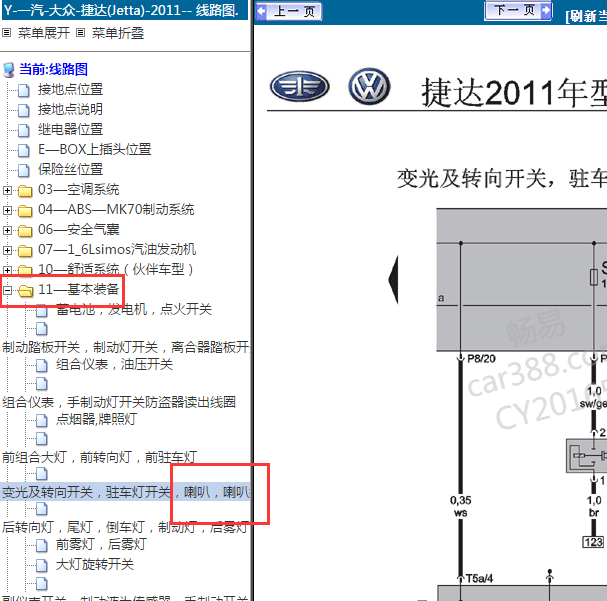Click the folder icon of 04—ABS—MK70制动系统
This screenshot has width=607, height=601.
pos(25,211)
